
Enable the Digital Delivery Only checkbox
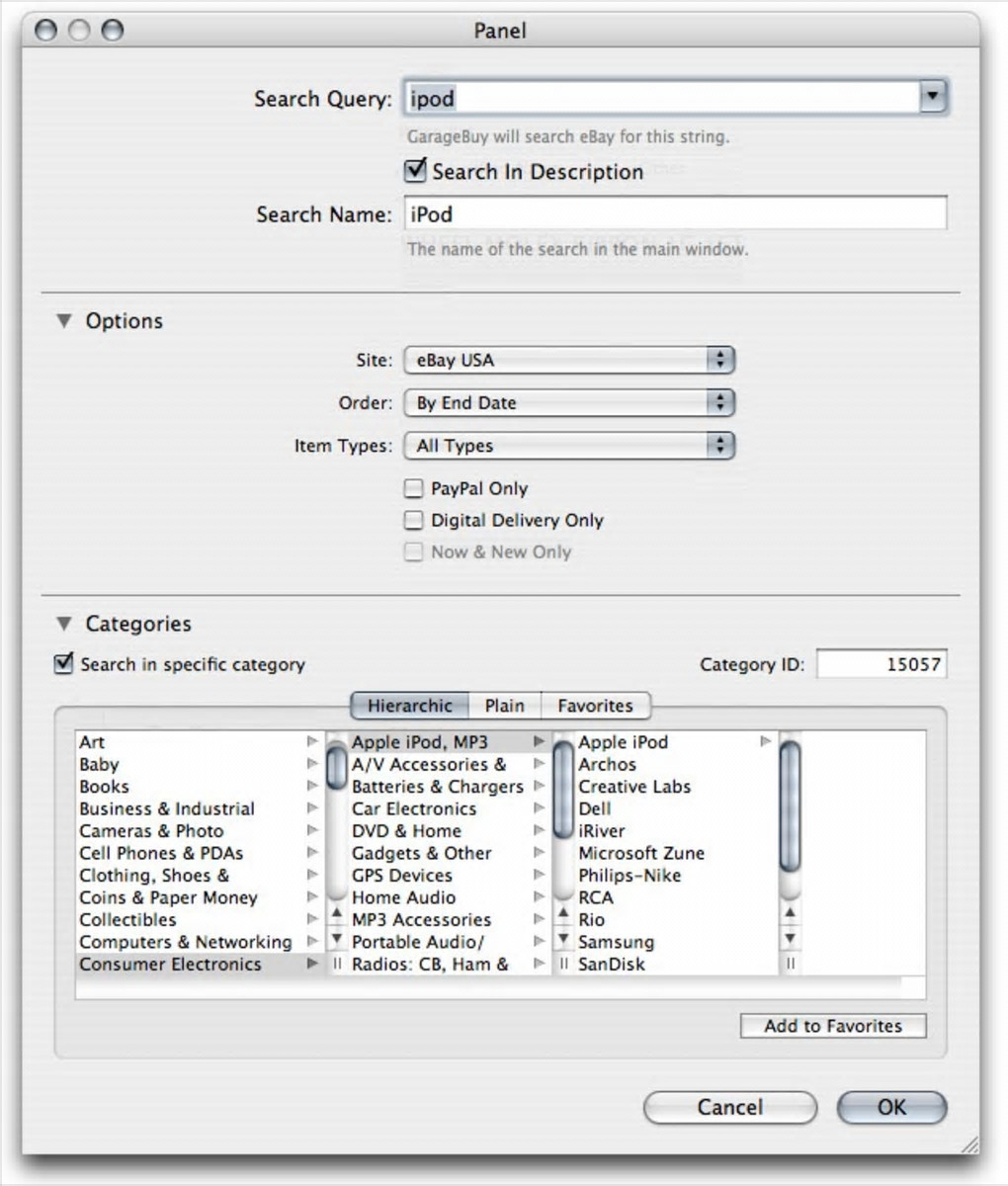click(x=414, y=520)
